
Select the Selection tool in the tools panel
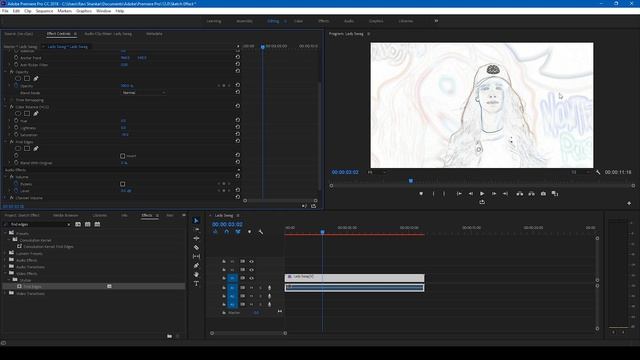point(196,220)
